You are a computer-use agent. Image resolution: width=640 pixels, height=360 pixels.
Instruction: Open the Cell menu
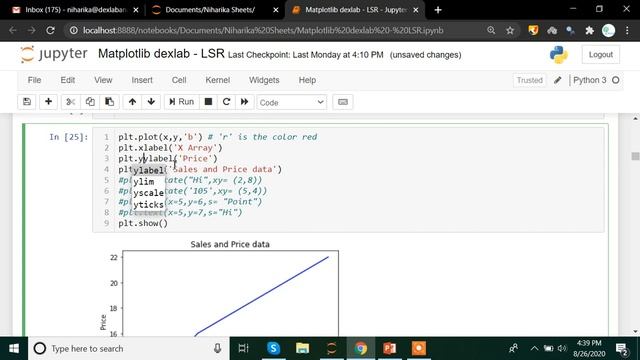(x=179, y=80)
